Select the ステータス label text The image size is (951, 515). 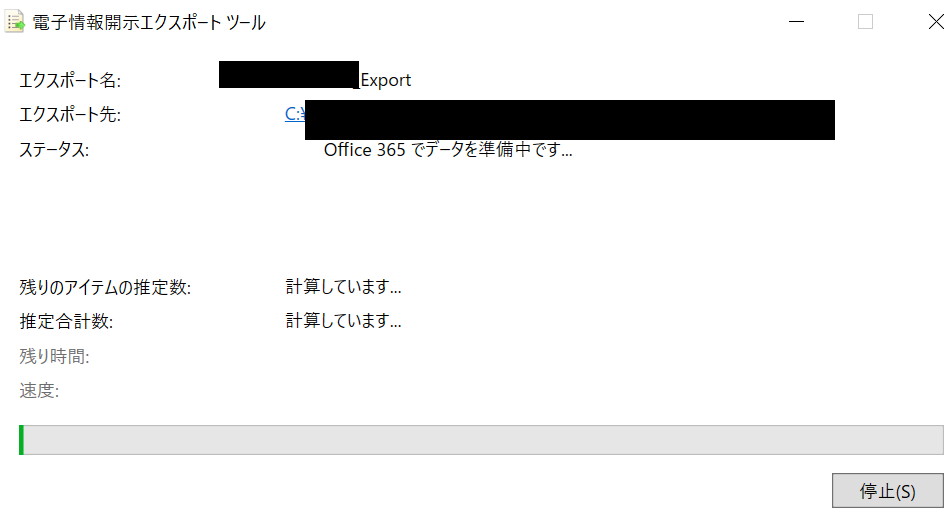pos(54,149)
